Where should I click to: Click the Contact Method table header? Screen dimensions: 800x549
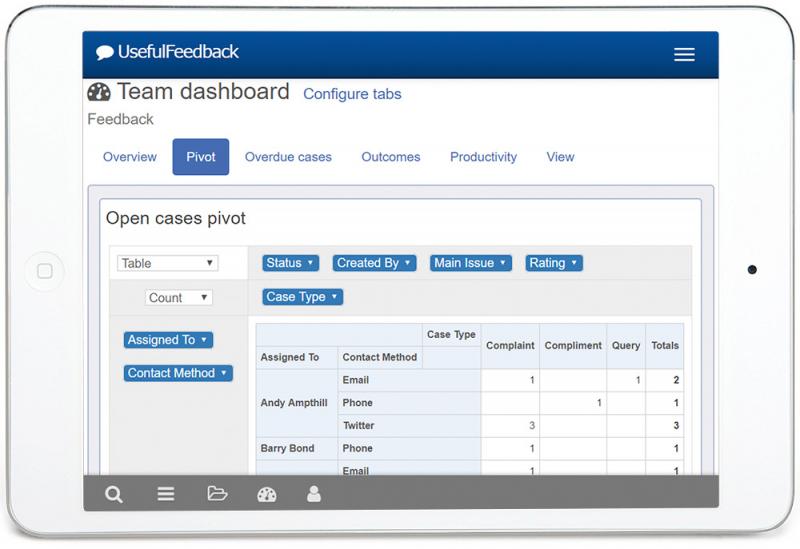click(380, 357)
